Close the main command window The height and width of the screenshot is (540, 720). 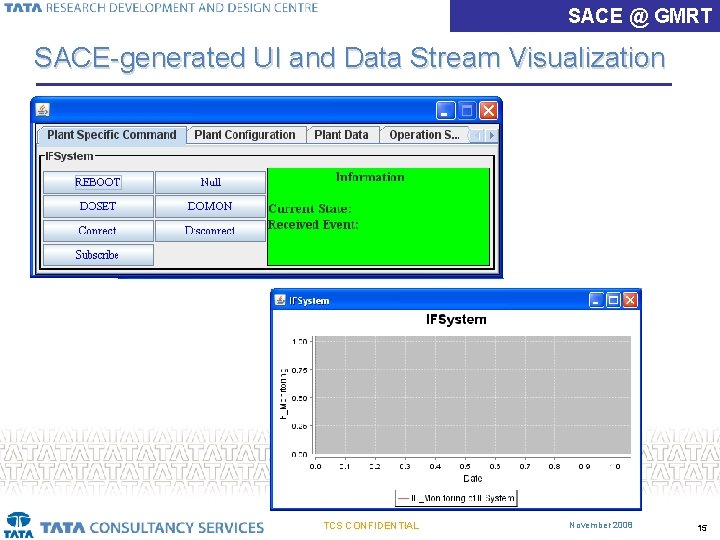pos(489,111)
